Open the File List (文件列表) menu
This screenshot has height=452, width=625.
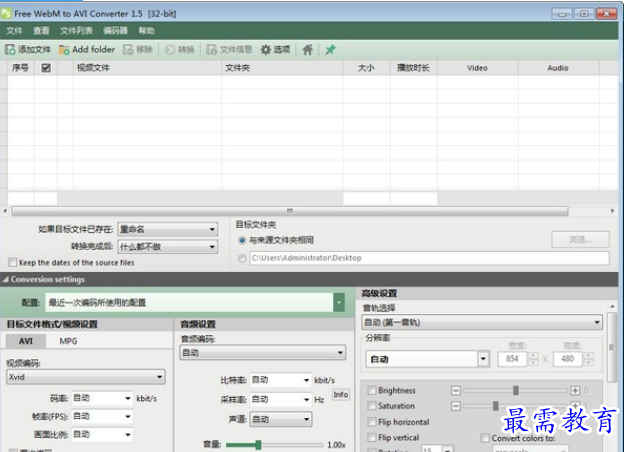click(76, 31)
